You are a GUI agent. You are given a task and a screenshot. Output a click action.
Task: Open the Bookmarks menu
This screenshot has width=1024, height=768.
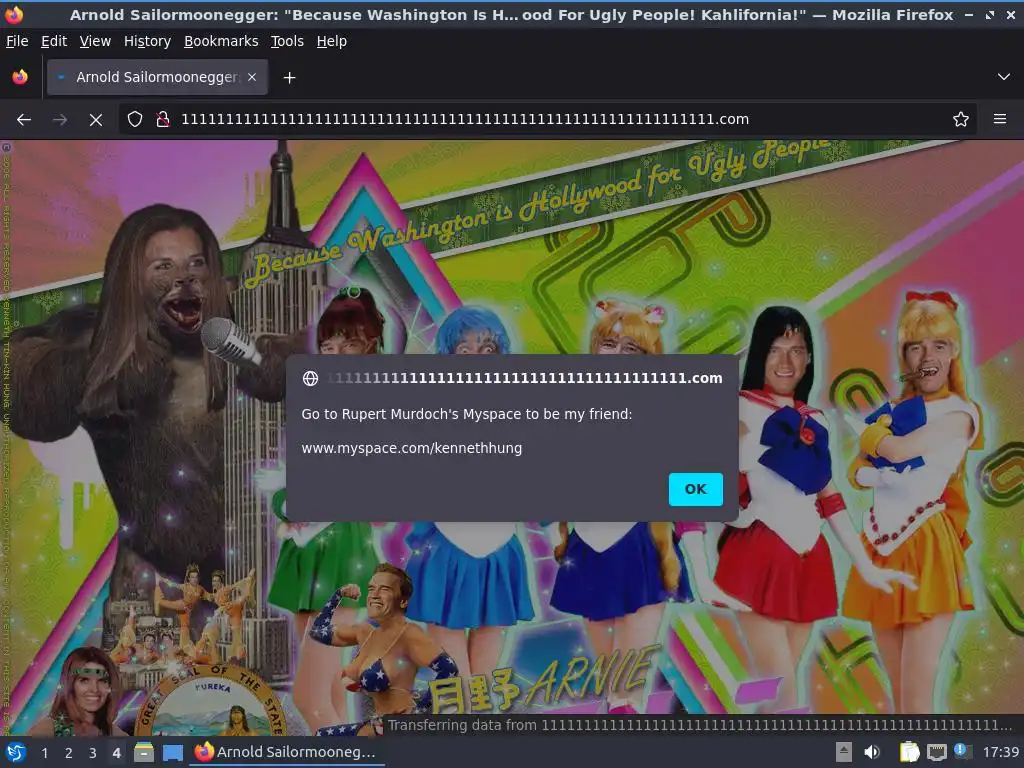point(221,41)
